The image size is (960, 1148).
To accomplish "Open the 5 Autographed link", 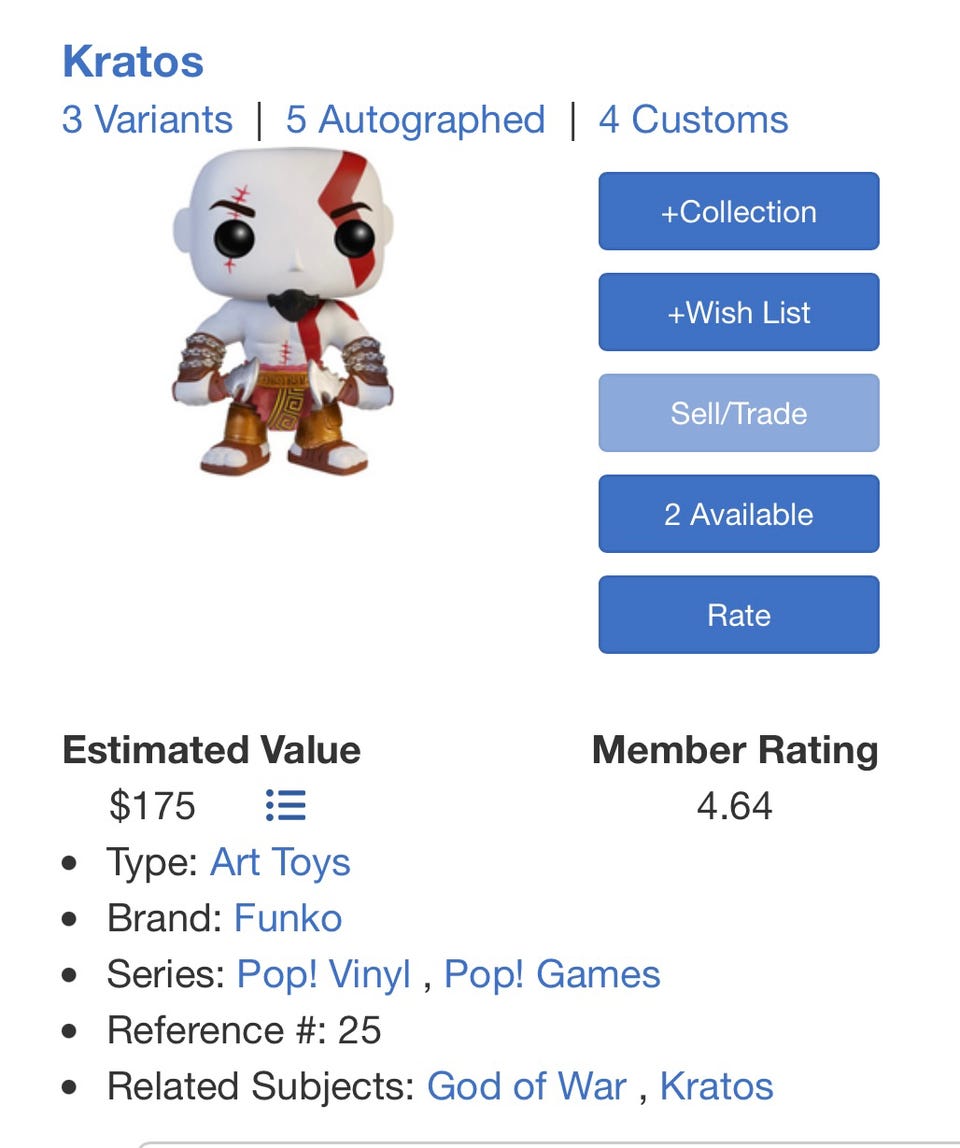I will pos(415,119).
